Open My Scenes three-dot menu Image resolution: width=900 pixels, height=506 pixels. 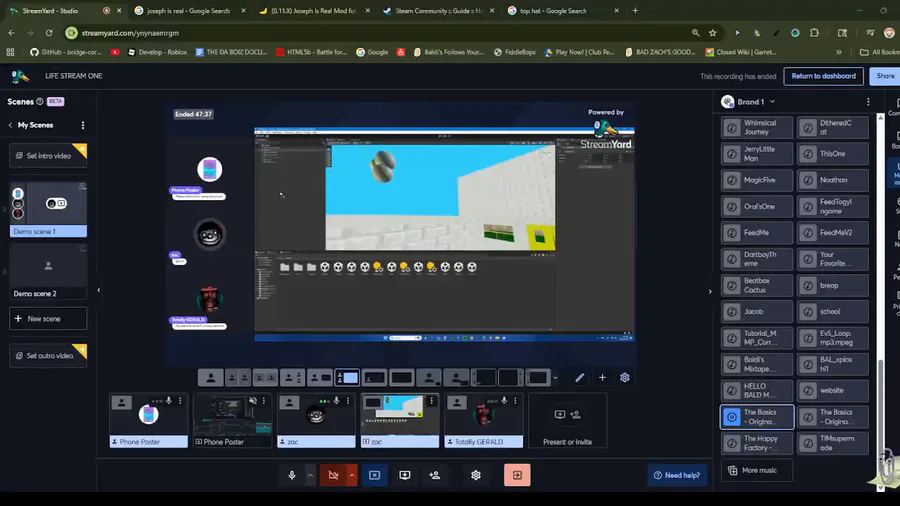tap(83, 125)
